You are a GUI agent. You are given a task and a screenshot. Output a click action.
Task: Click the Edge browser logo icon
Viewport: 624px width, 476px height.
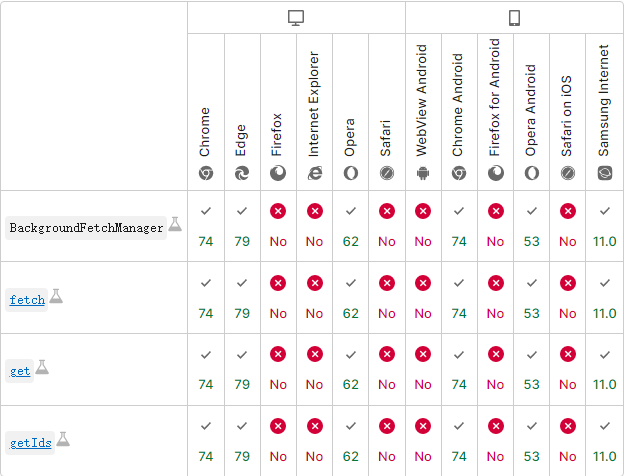pyautogui.click(x=242, y=173)
